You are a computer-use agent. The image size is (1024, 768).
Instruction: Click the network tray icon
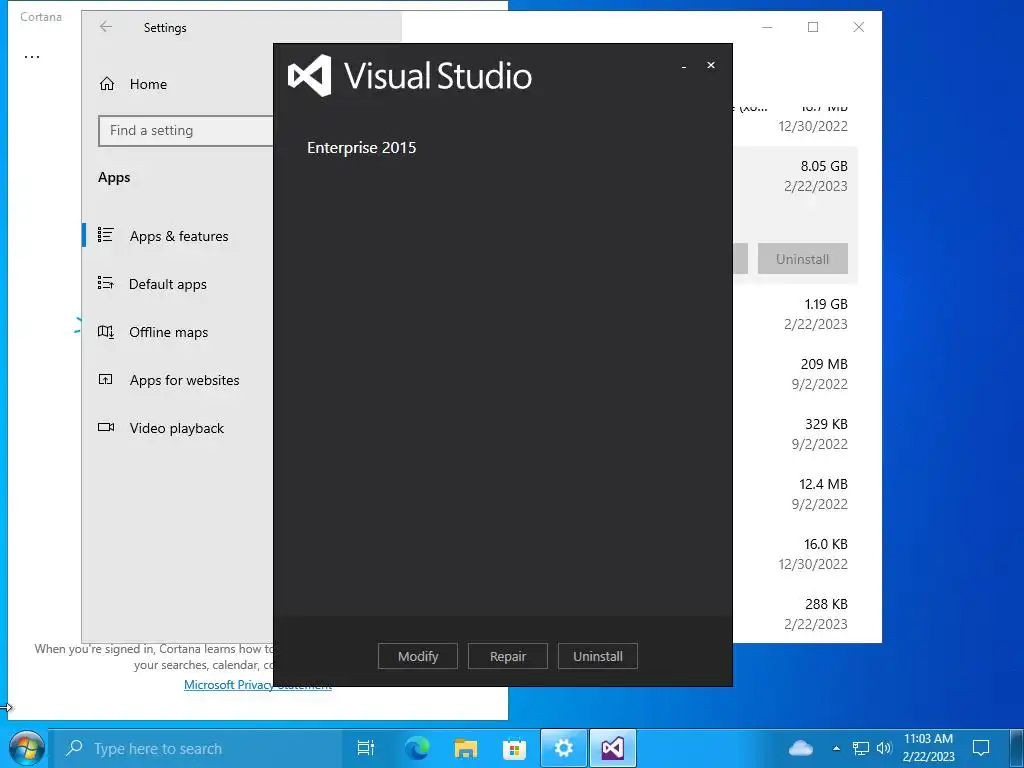(x=861, y=748)
